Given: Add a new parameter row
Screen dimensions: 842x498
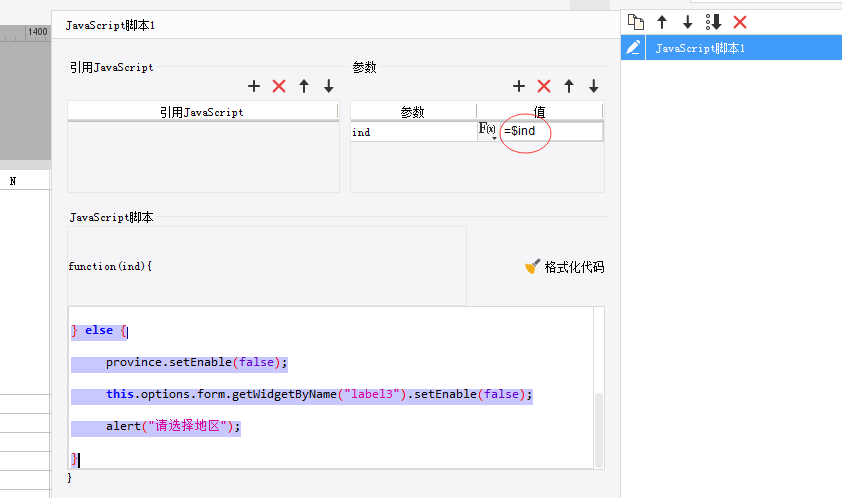Looking at the screenshot, I should coord(519,86).
